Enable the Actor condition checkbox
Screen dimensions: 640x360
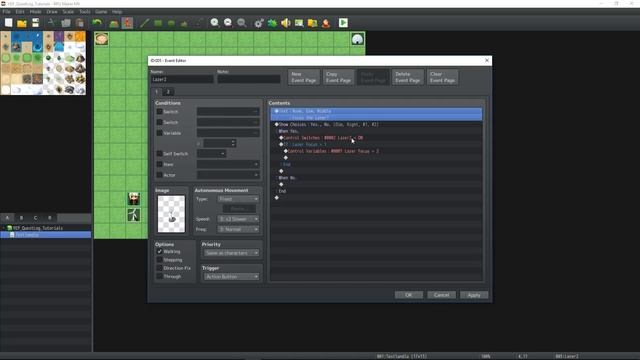point(160,175)
